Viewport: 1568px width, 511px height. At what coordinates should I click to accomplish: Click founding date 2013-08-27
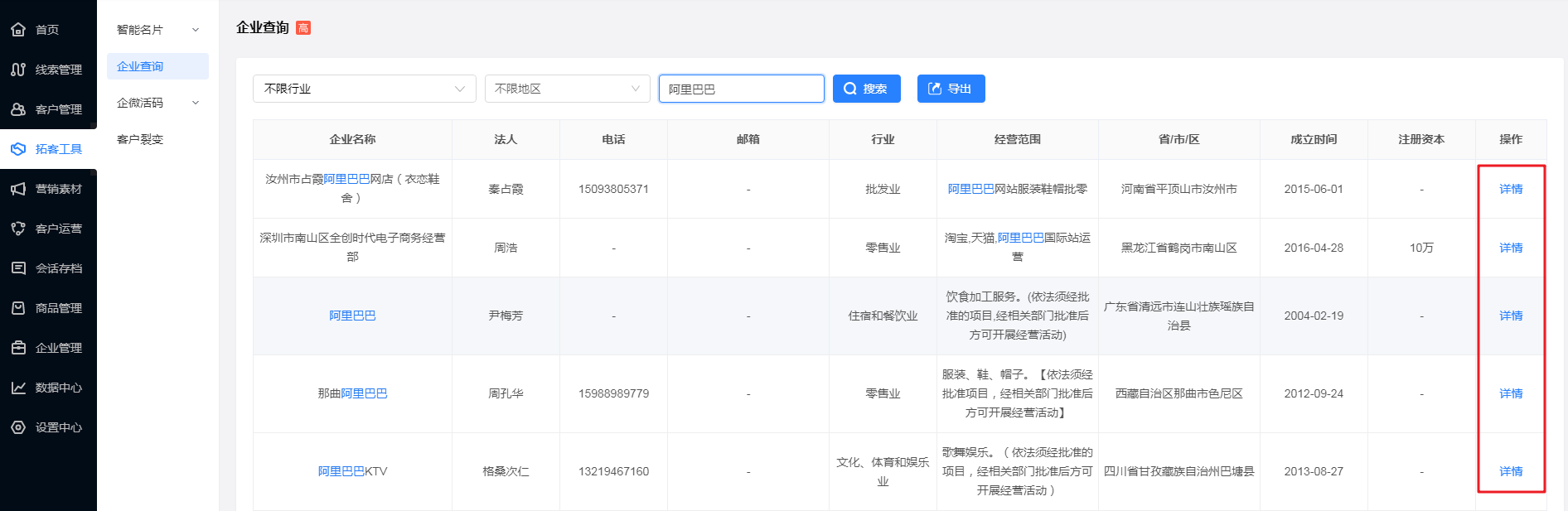click(1314, 471)
